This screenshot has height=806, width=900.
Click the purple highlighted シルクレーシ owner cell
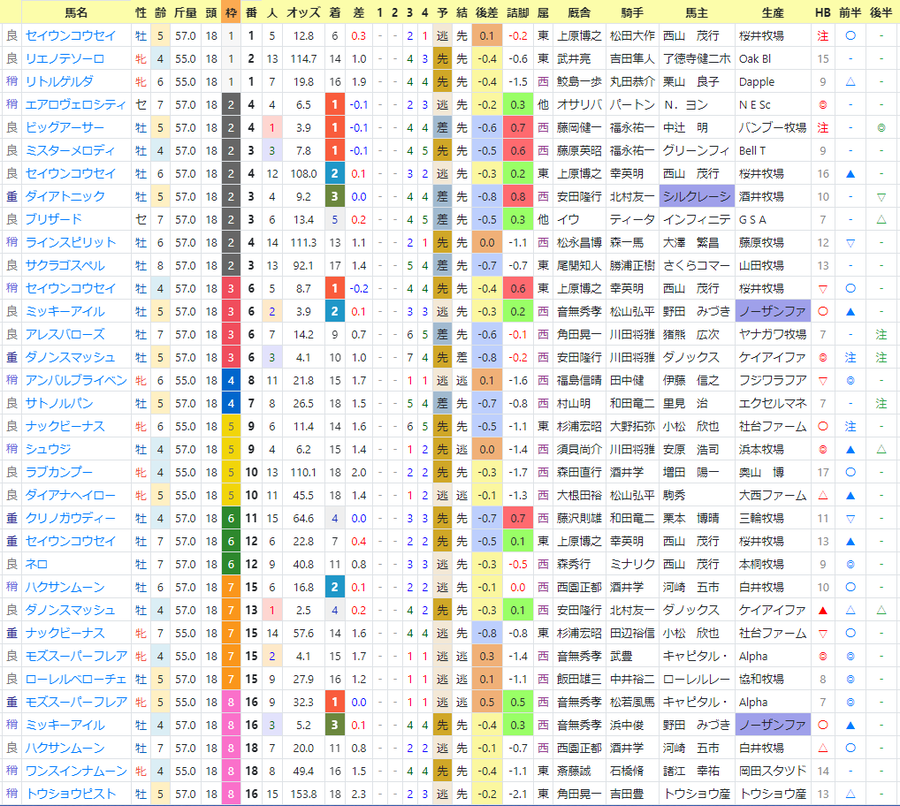point(697,196)
